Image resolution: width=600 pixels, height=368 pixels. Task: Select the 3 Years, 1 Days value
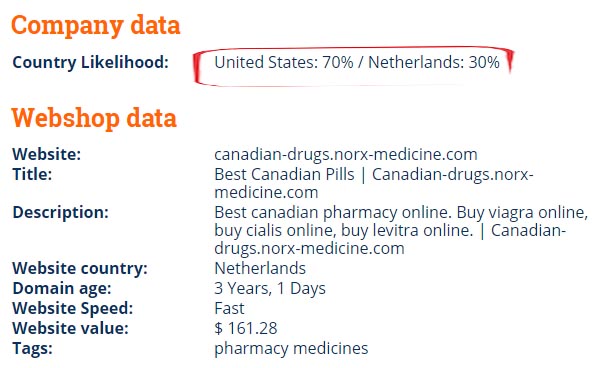270,288
